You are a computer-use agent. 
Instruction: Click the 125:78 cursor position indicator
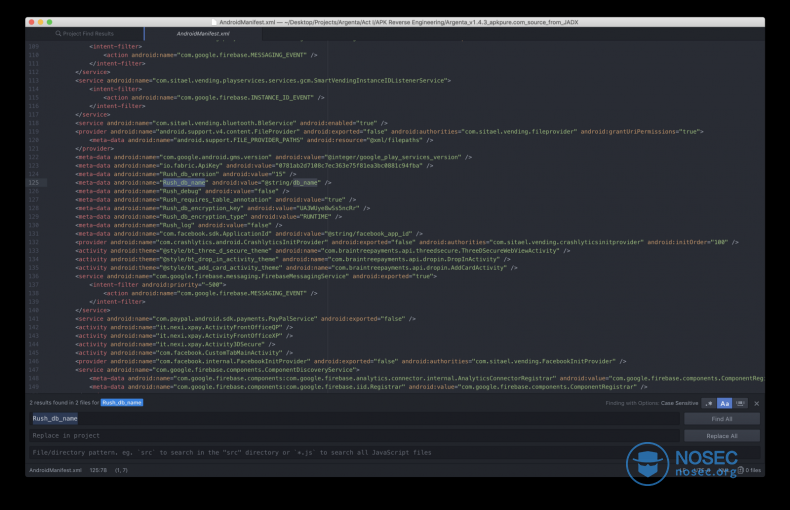point(98,470)
